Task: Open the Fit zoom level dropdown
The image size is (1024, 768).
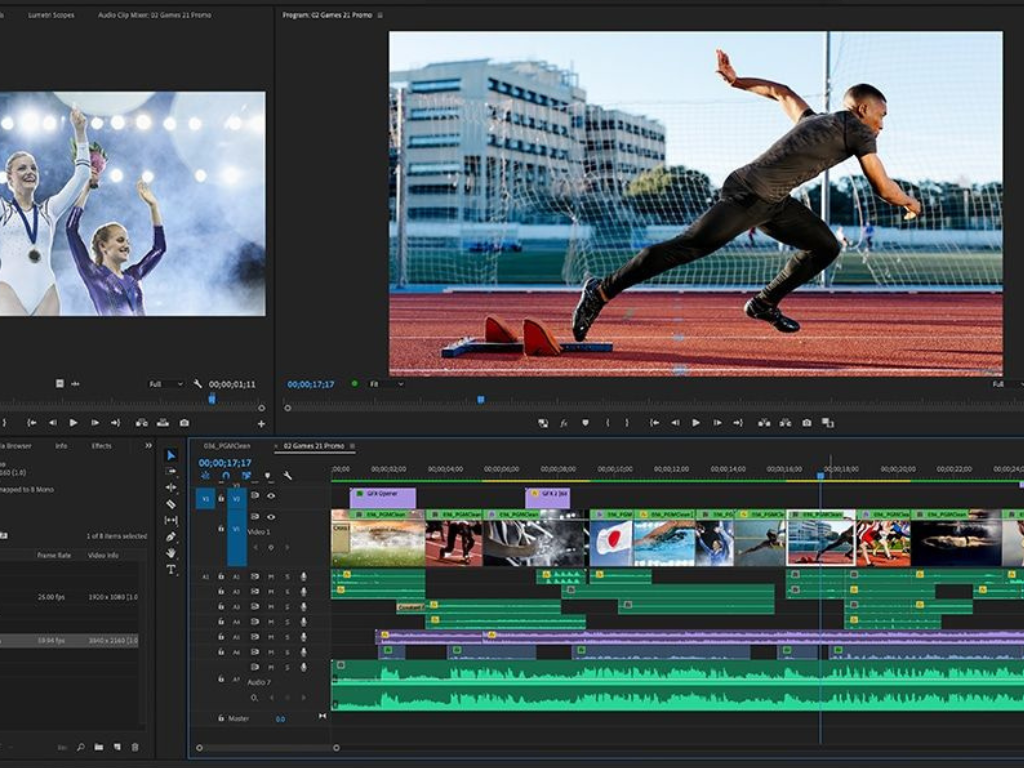Action: click(x=386, y=384)
